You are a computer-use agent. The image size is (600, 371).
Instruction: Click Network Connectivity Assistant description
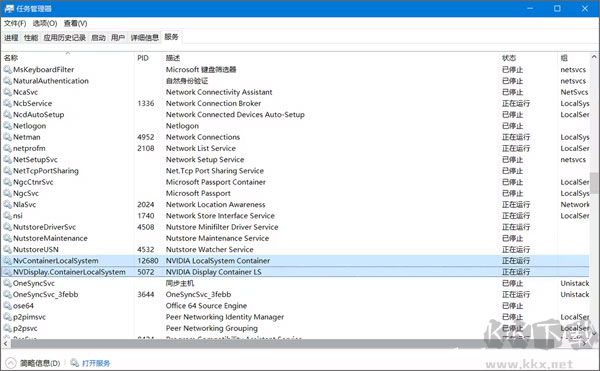(x=219, y=92)
